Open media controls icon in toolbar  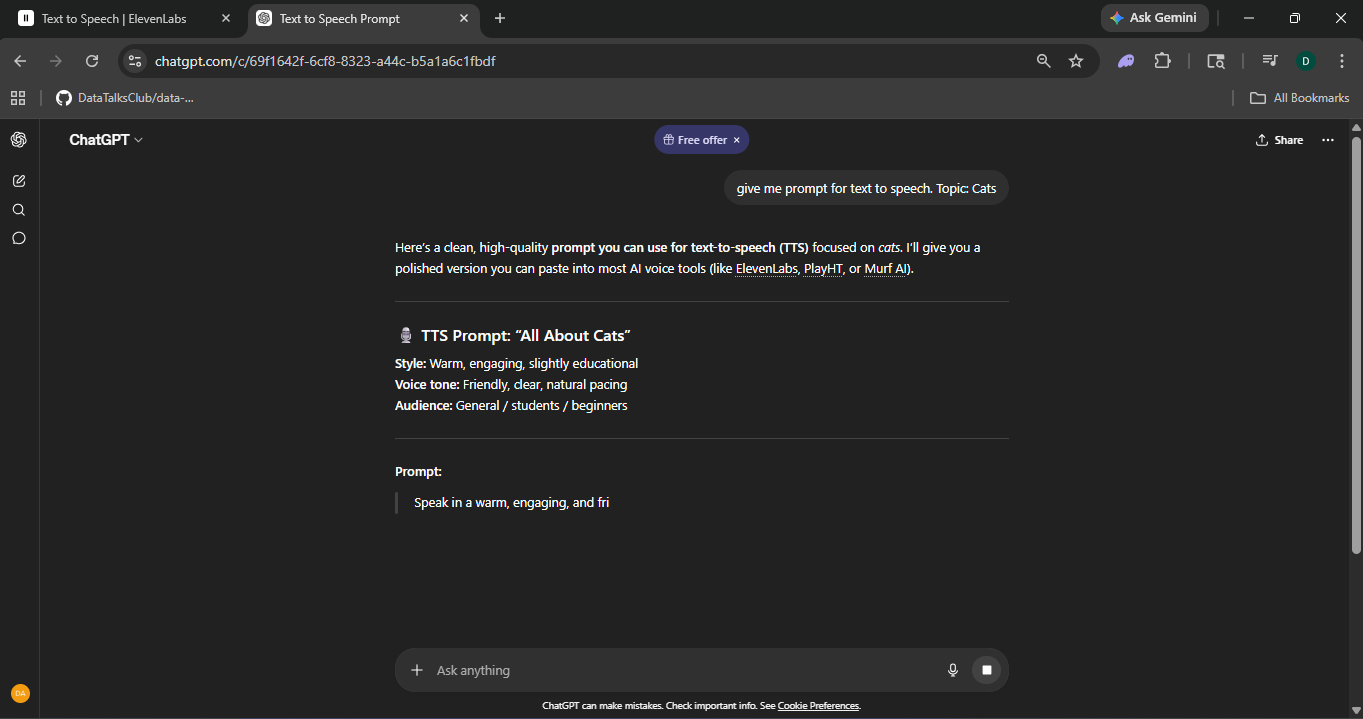click(1270, 61)
